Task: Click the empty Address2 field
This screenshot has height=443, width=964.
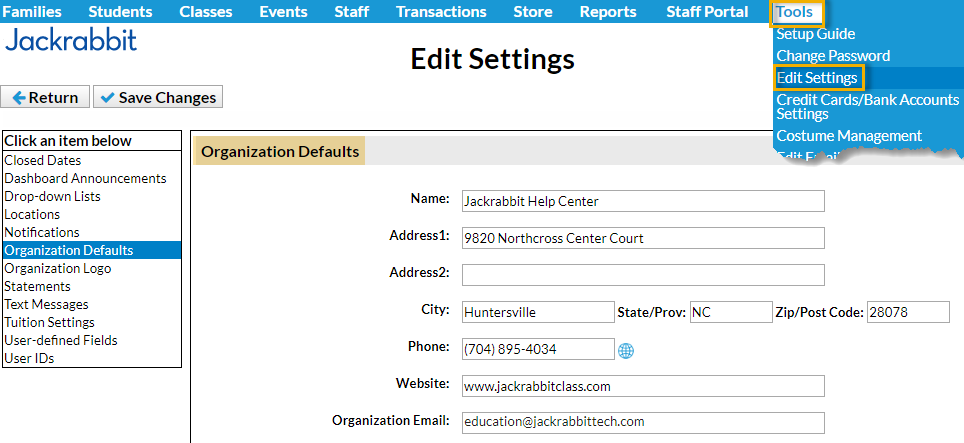Action: [x=643, y=275]
